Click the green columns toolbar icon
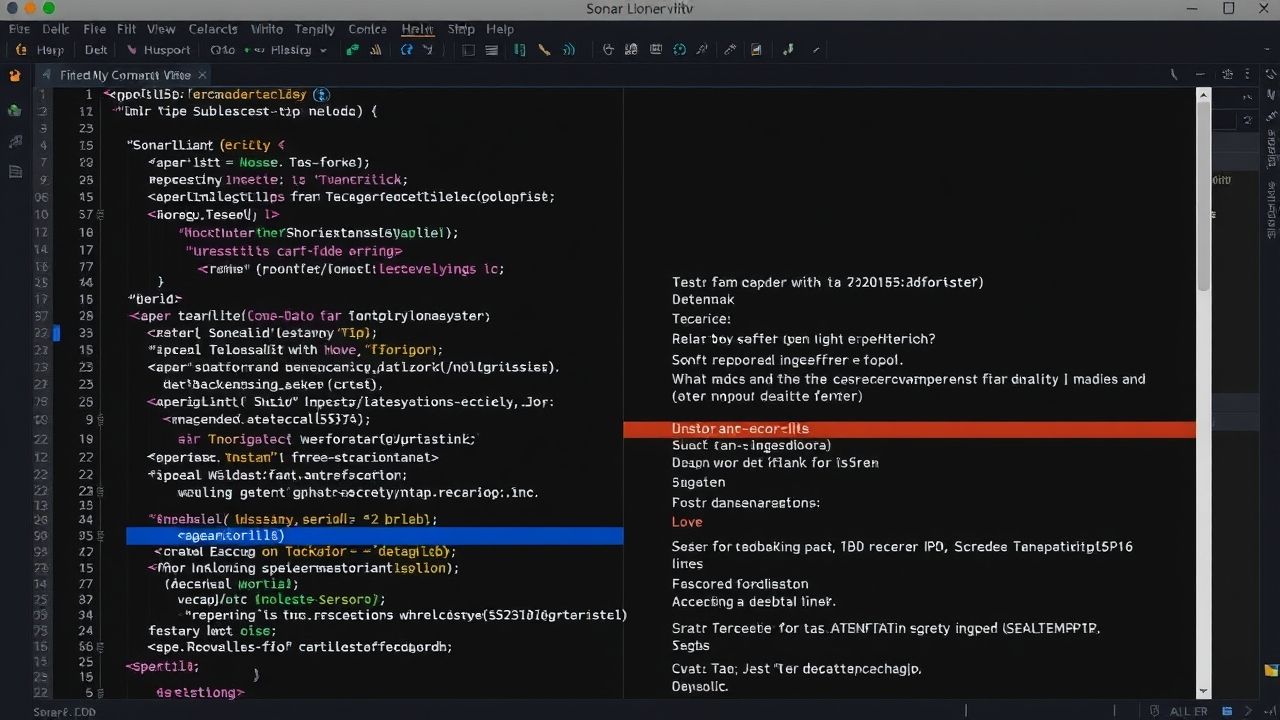1280x720 pixels. (519, 50)
